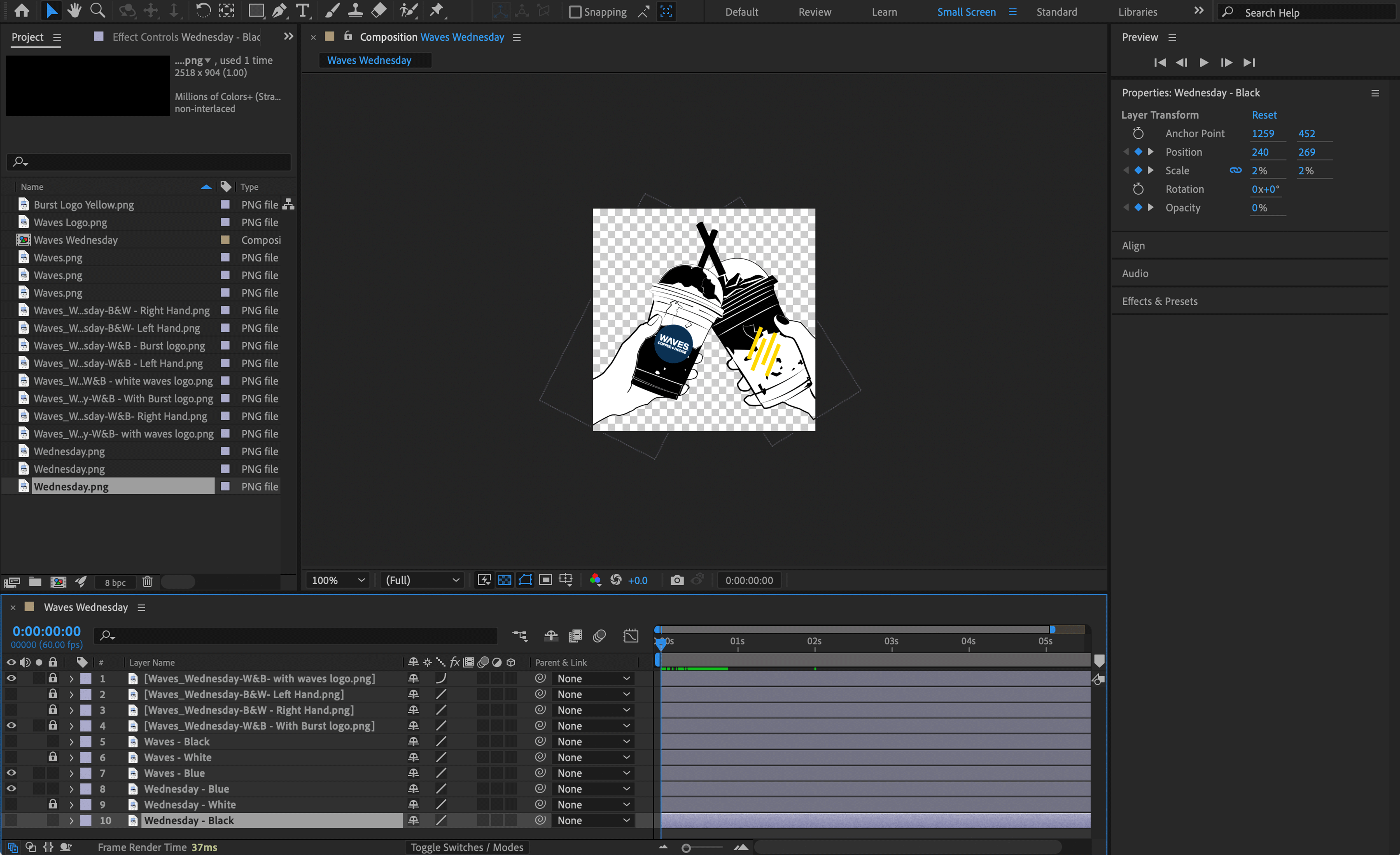The width and height of the screenshot is (1400, 855).
Task: Select the Clone Stamp tool
Action: 355,10
